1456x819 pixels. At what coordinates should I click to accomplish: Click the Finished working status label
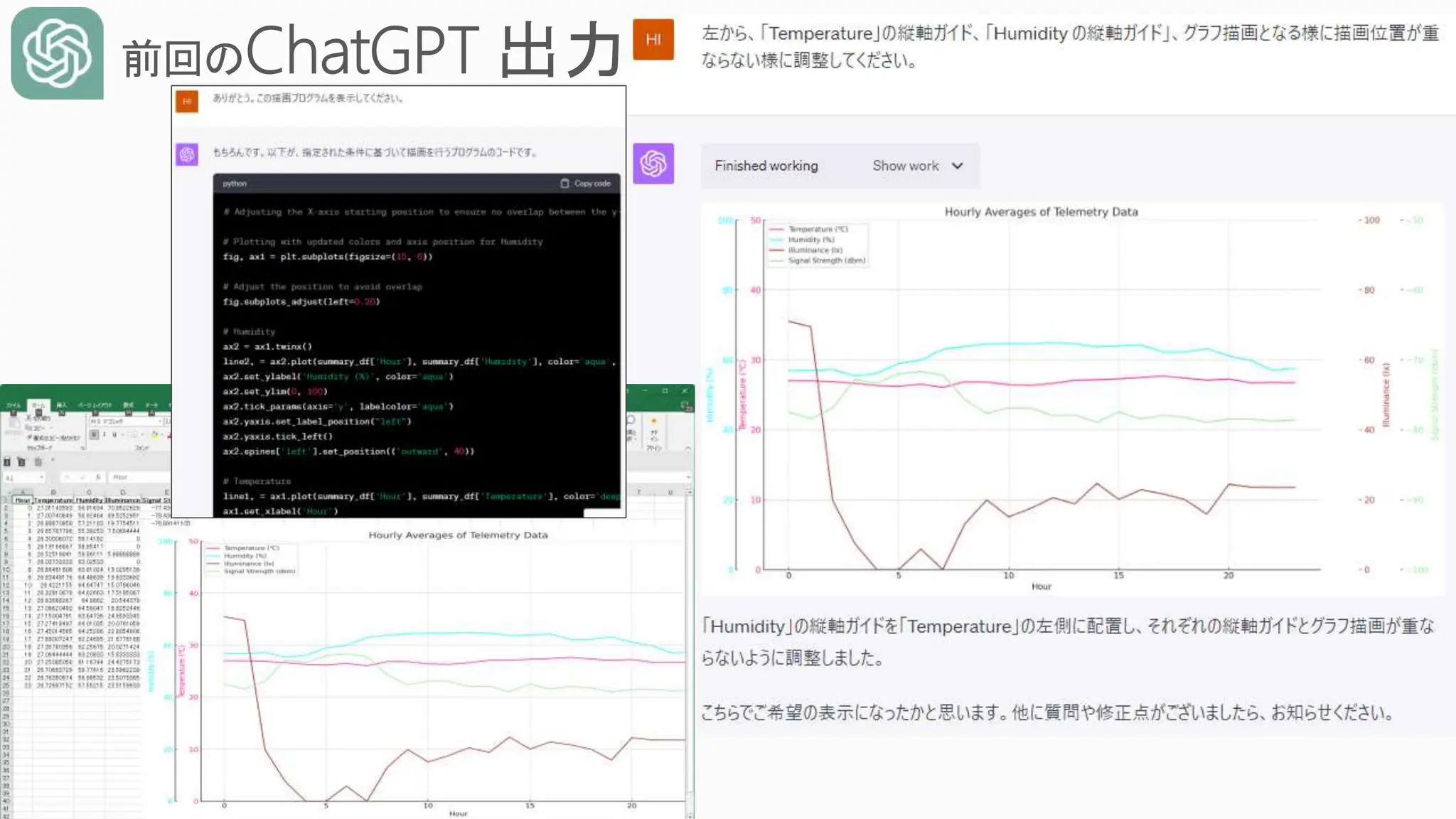[766, 166]
